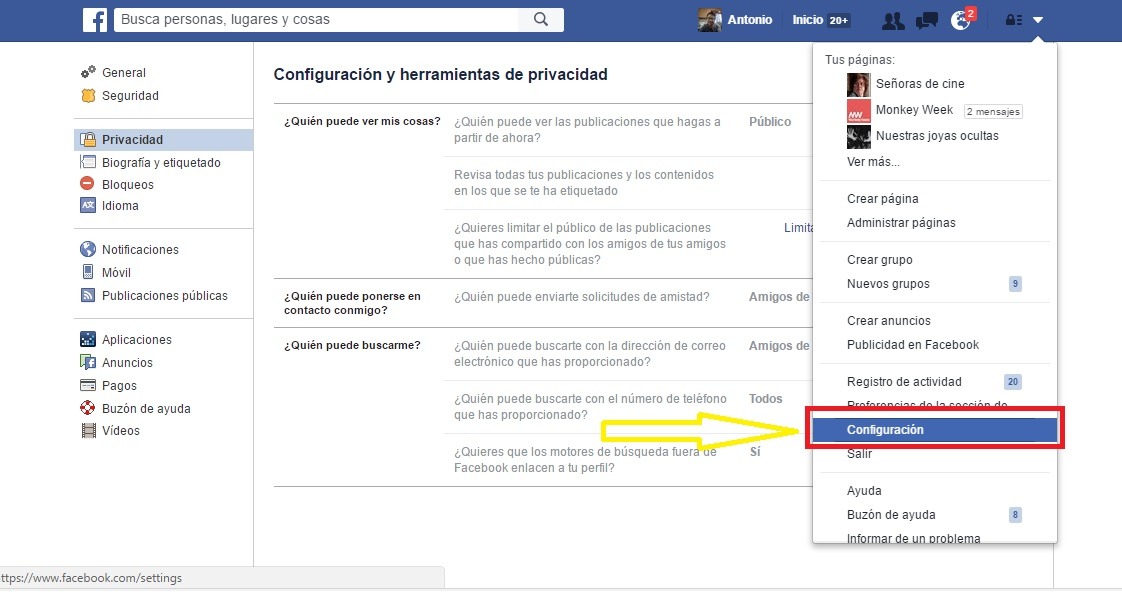
Task: Open Señoras de cine page
Action: 920,84
